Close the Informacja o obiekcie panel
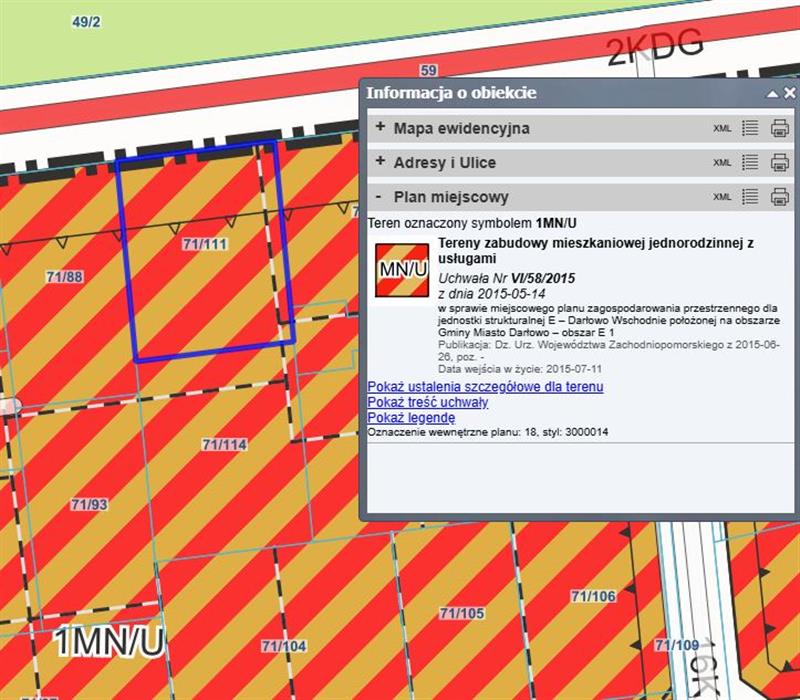The image size is (800, 700). (x=789, y=93)
